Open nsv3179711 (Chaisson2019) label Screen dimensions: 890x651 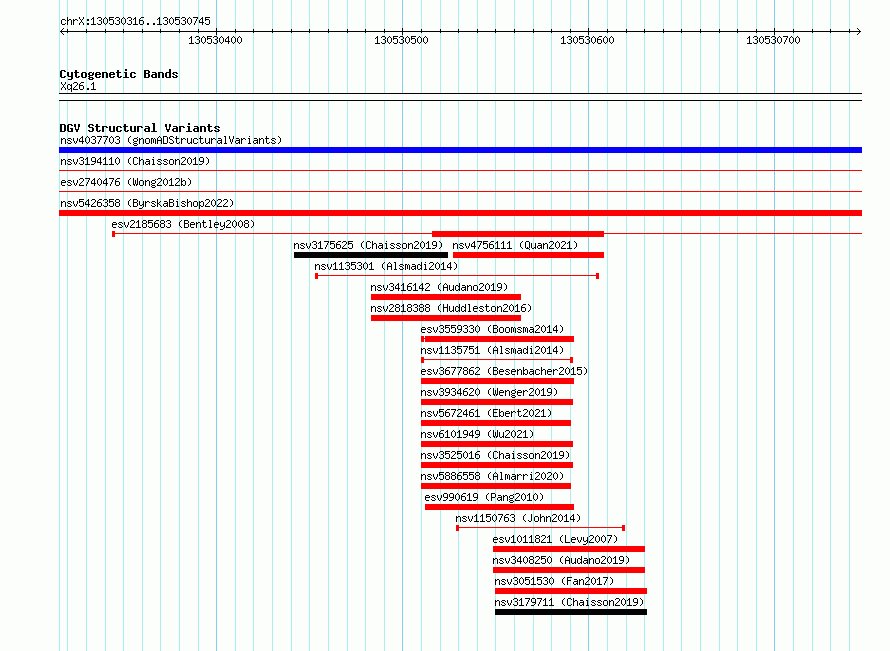[x=569, y=602]
